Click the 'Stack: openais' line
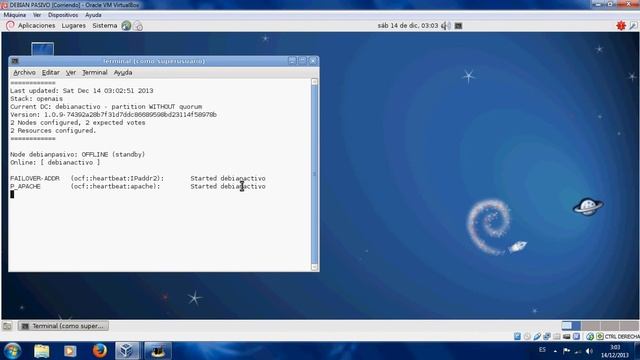 coord(36,99)
